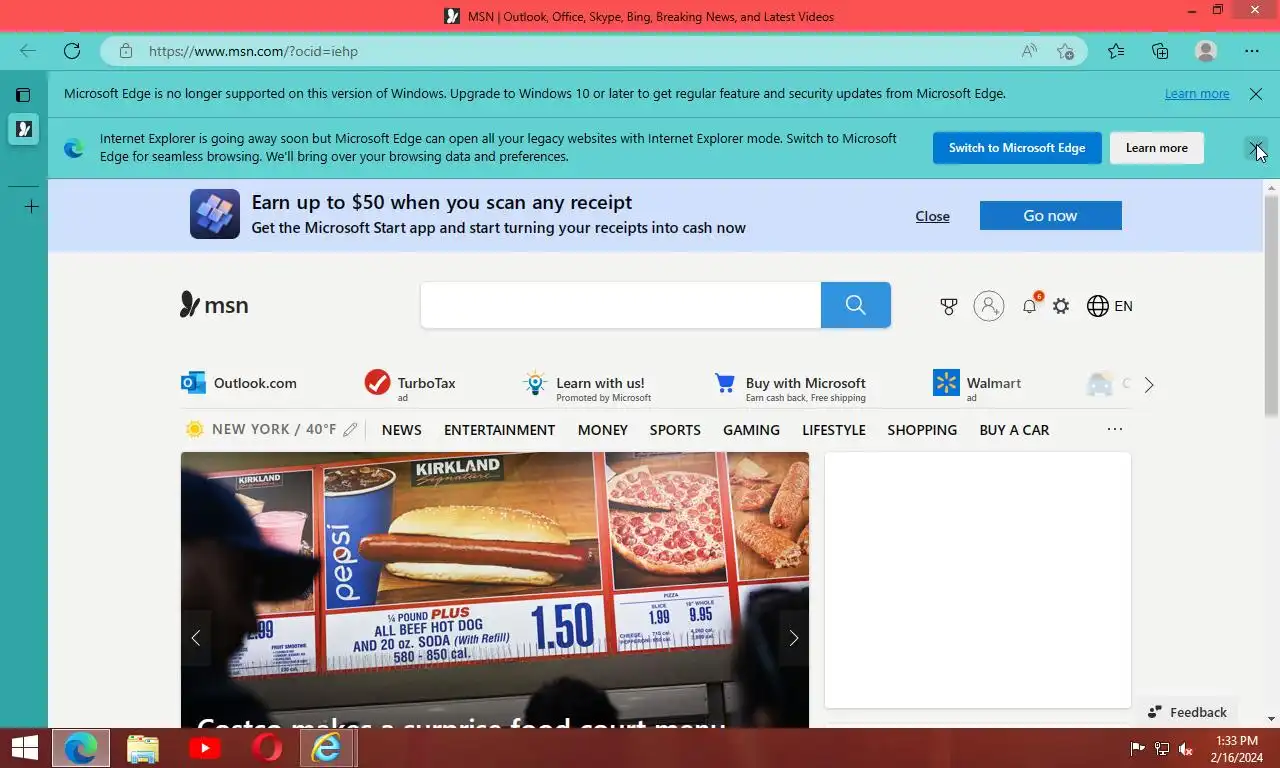Expand more categories ellipsis in nav bar

pyautogui.click(x=1115, y=429)
